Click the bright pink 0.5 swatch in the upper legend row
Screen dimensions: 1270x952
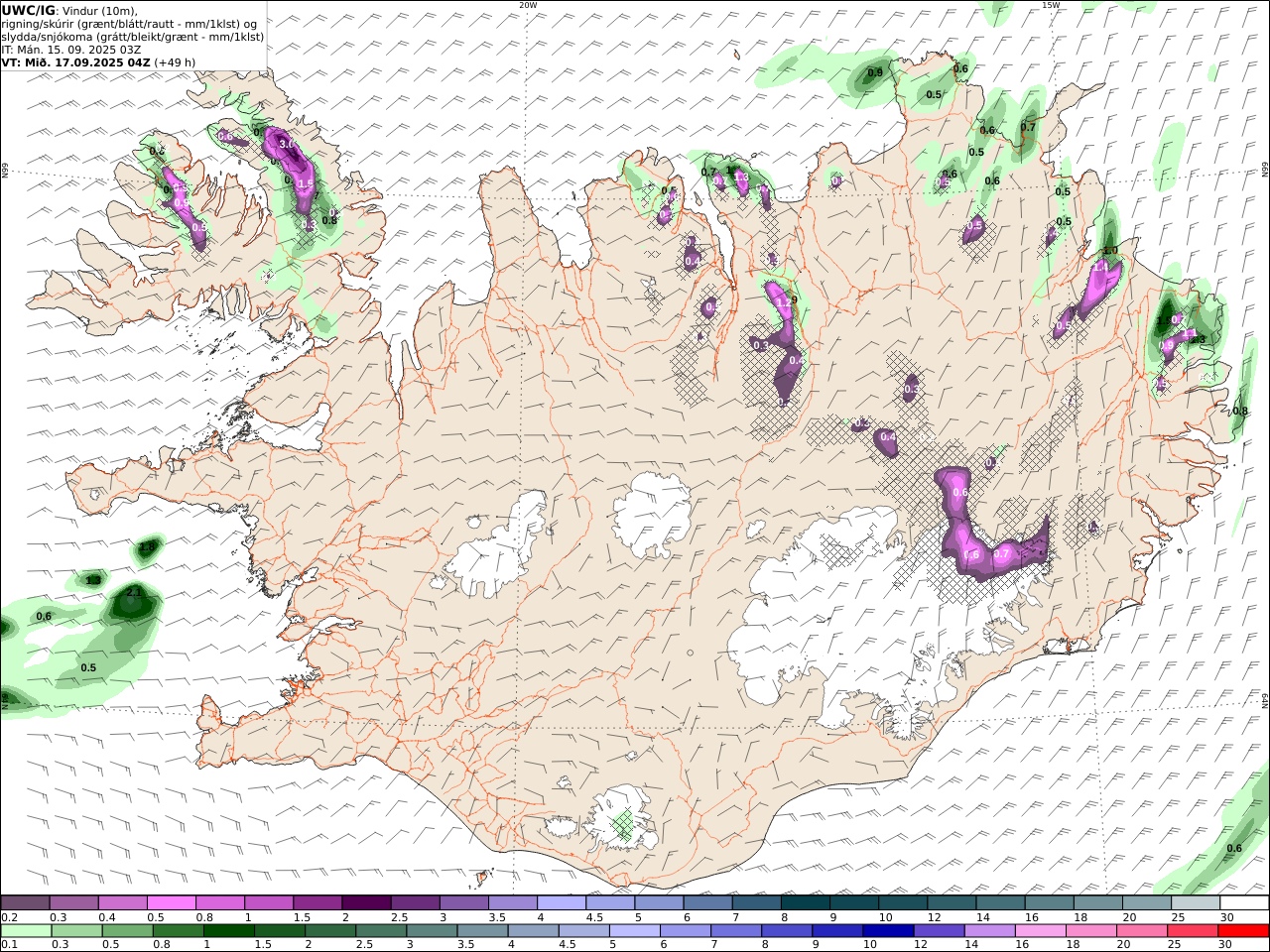tap(172, 903)
